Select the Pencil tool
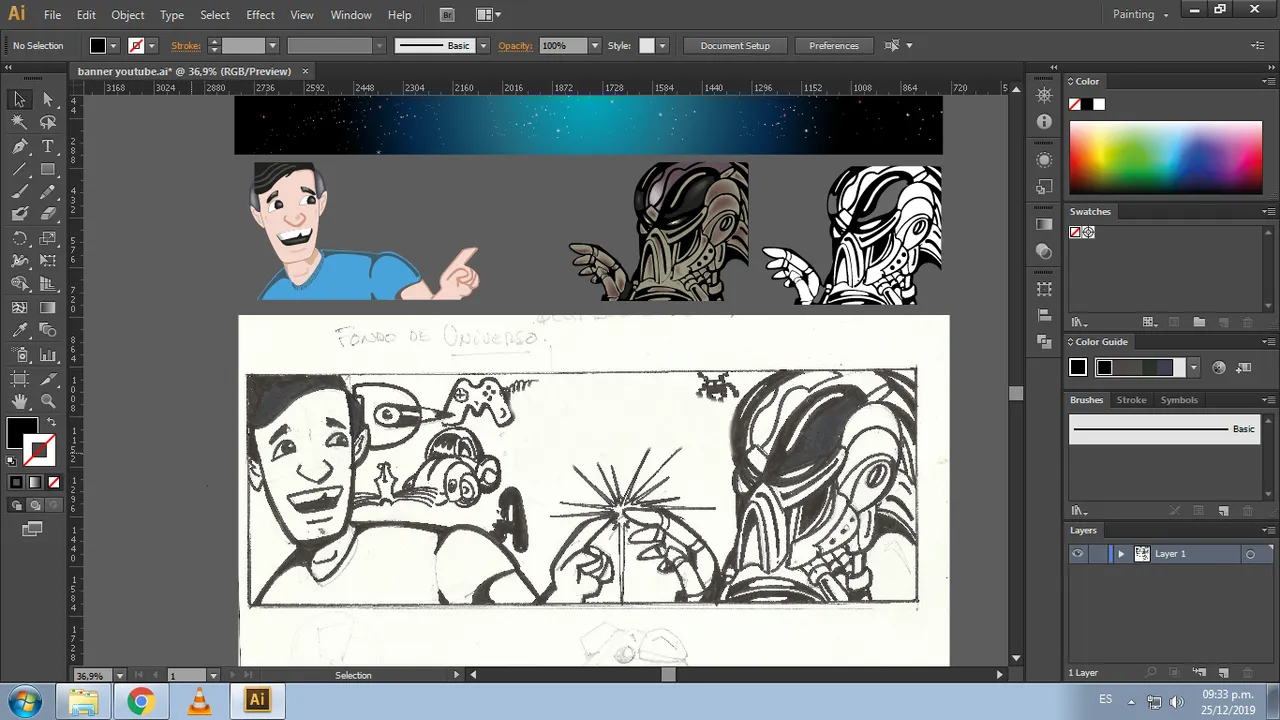The image size is (1280, 720). coord(48,192)
